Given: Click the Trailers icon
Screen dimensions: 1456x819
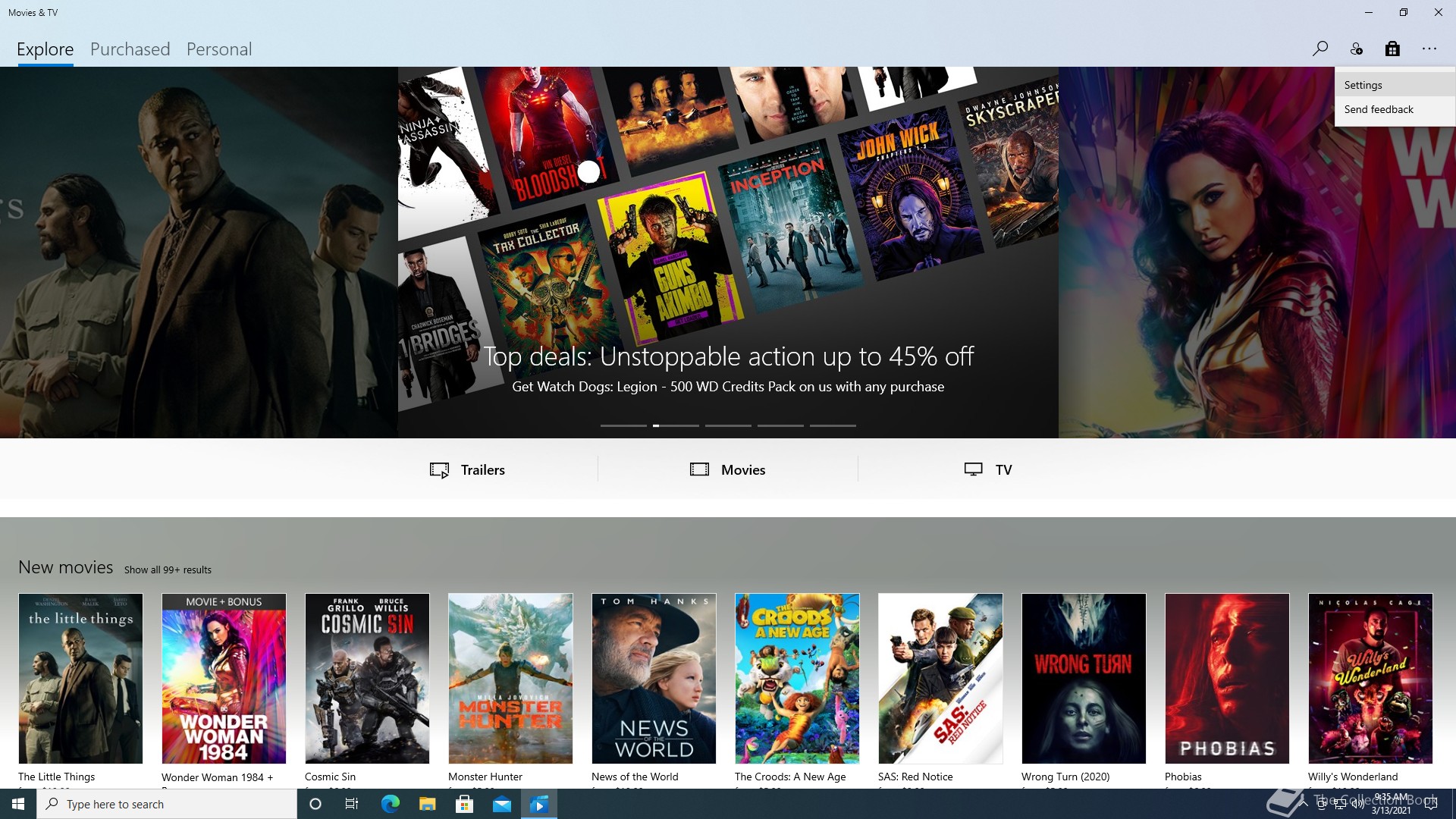Looking at the screenshot, I should point(439,470).
